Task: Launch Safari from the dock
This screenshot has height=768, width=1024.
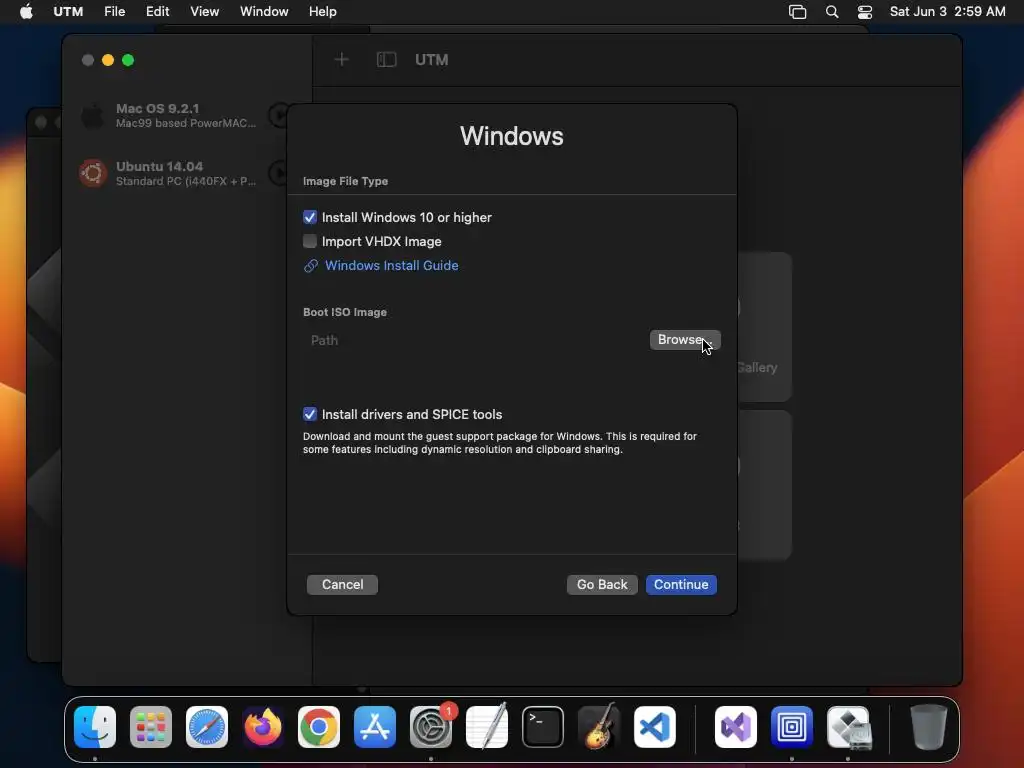Action: click(x=207, y=727)
